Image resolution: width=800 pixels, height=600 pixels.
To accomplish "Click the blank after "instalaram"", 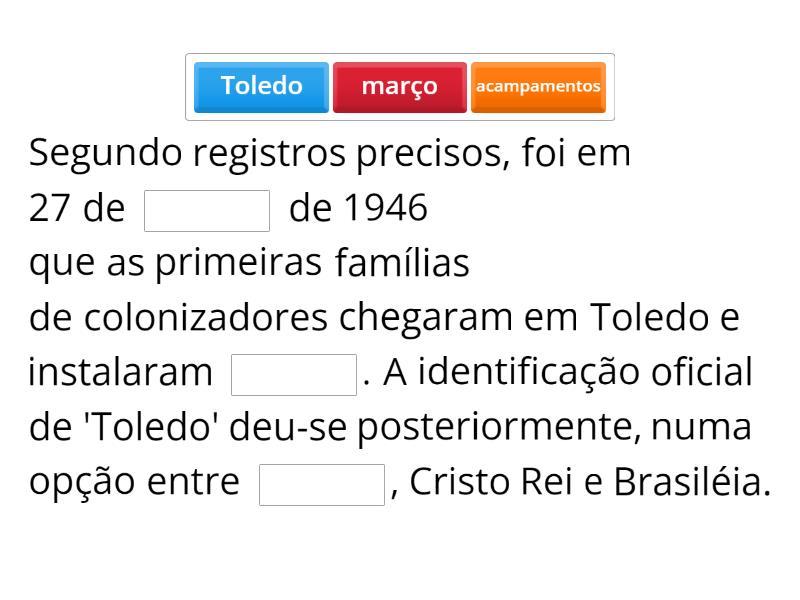I will coord(293,374).
